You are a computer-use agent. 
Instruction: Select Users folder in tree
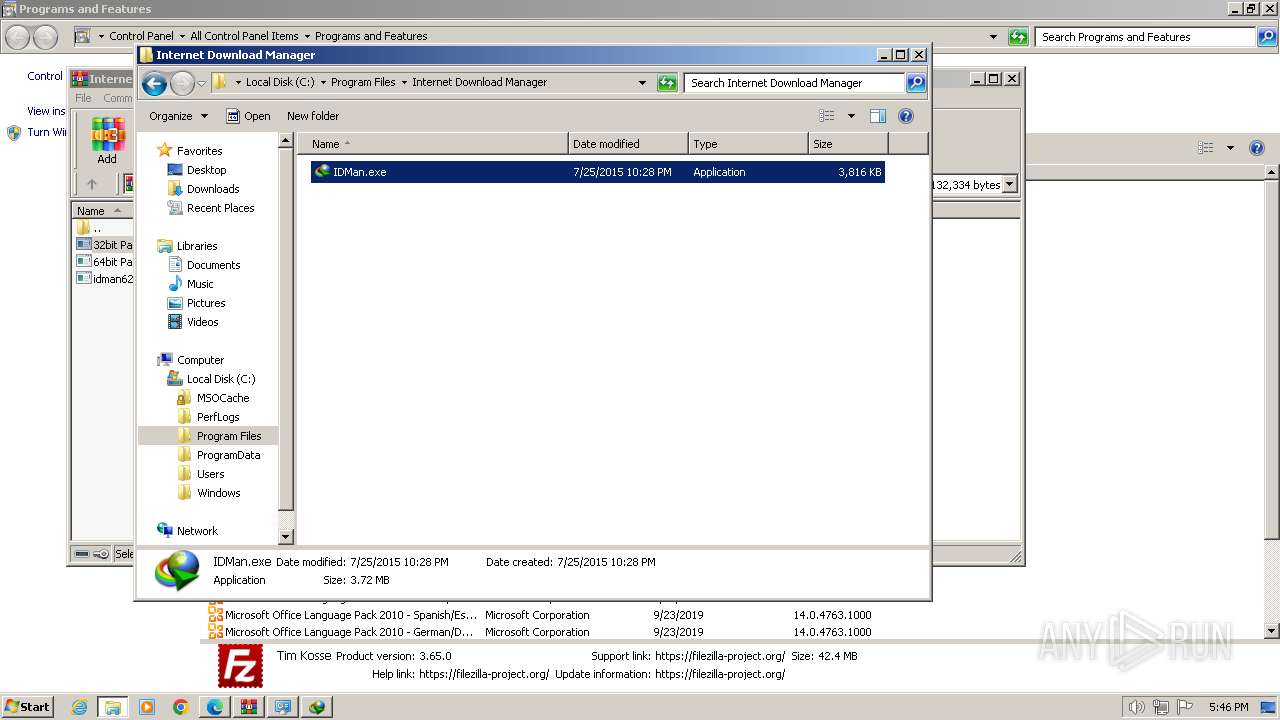210,474
